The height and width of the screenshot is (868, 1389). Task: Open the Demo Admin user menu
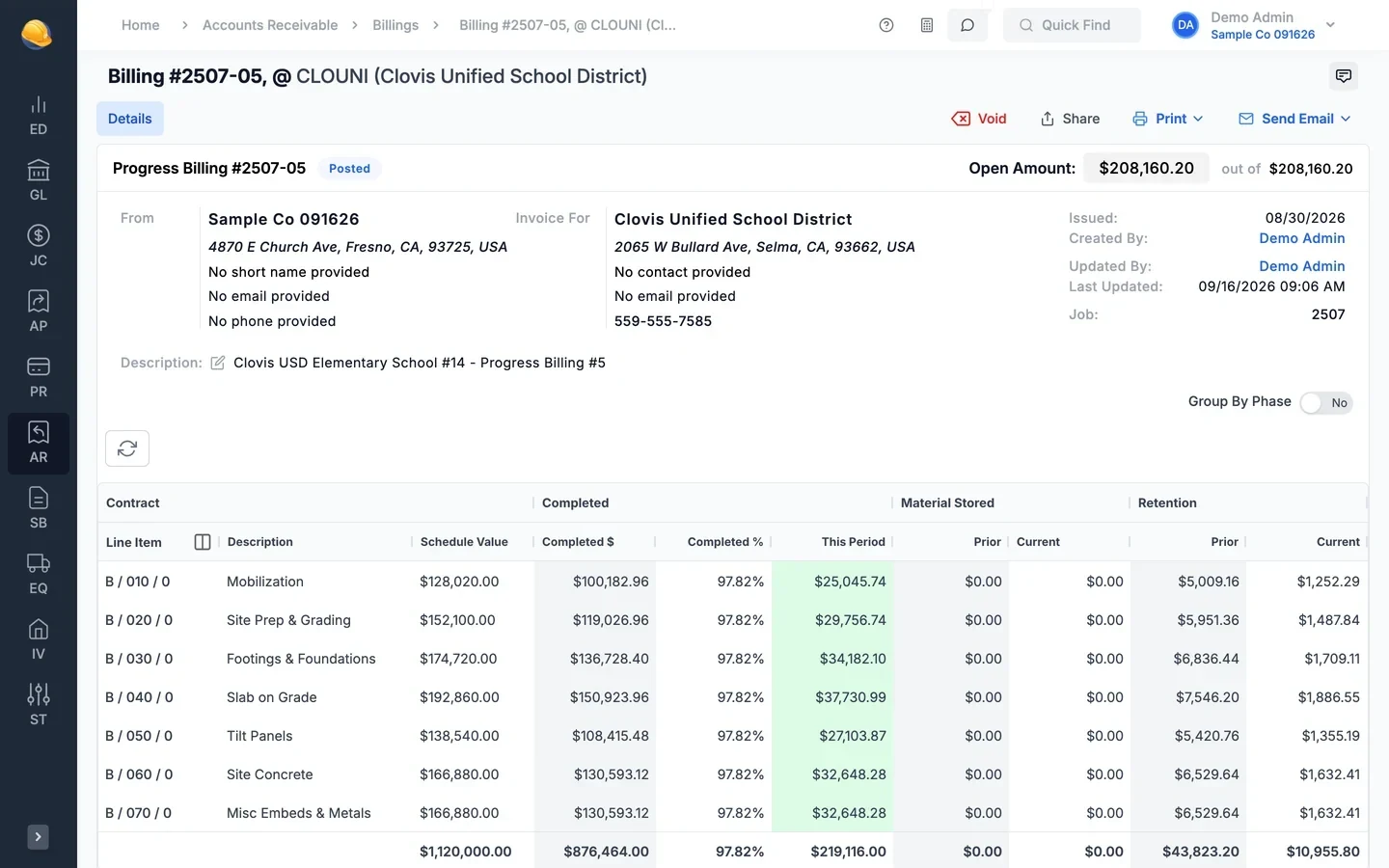1254,25
